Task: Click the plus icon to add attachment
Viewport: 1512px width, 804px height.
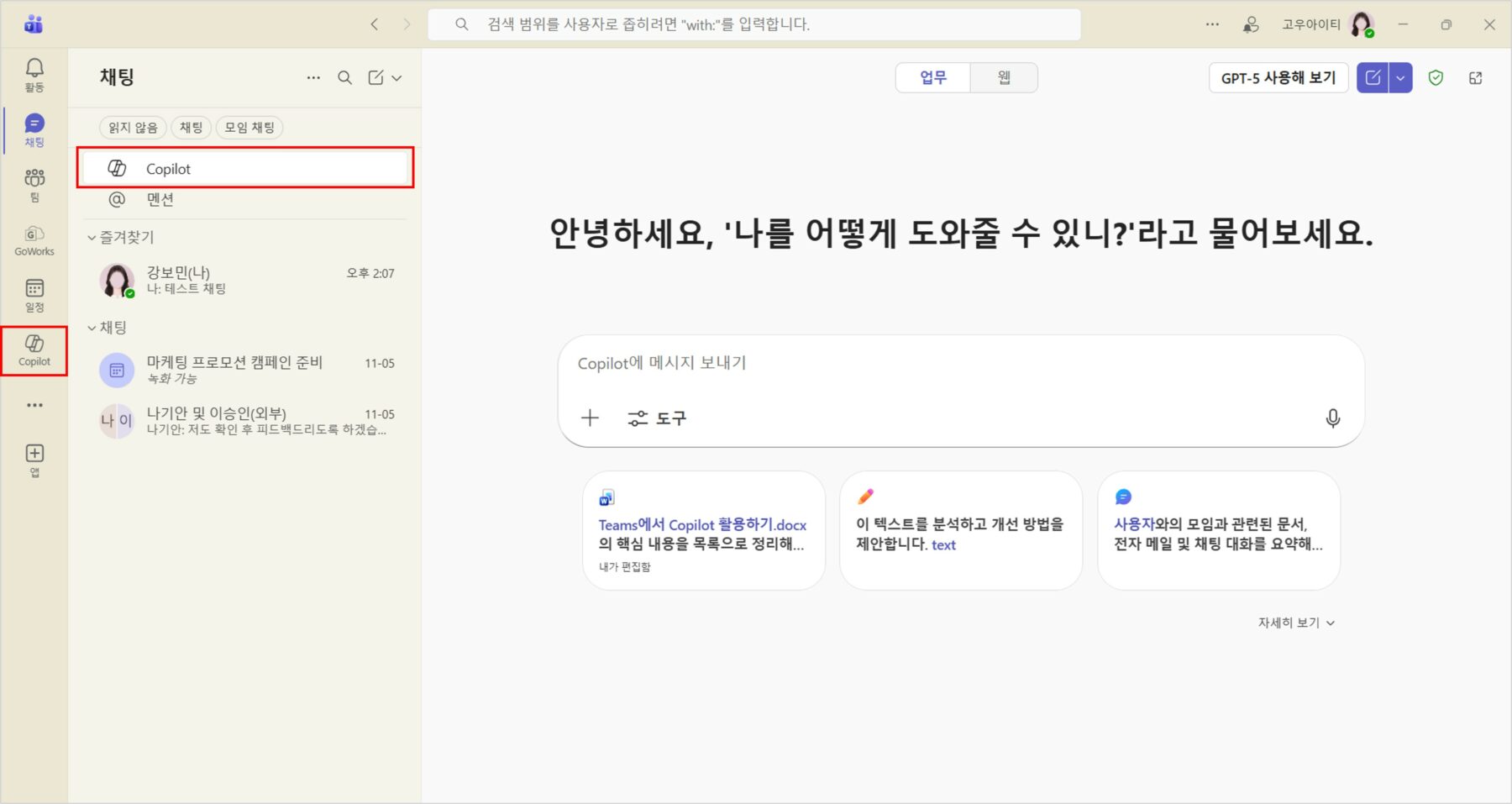Action: click(590, 418)
